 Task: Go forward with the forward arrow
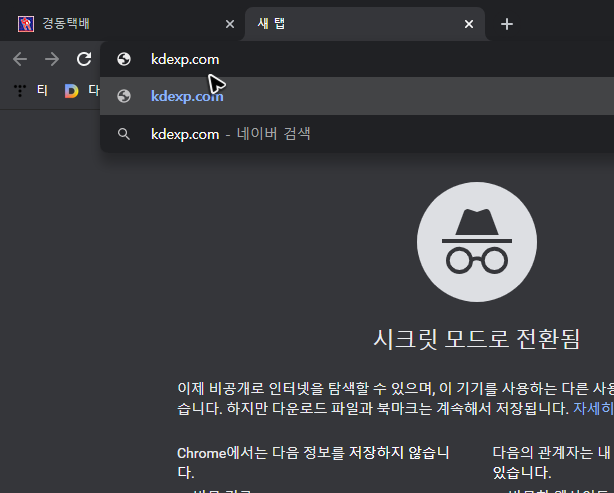(52, 60)
